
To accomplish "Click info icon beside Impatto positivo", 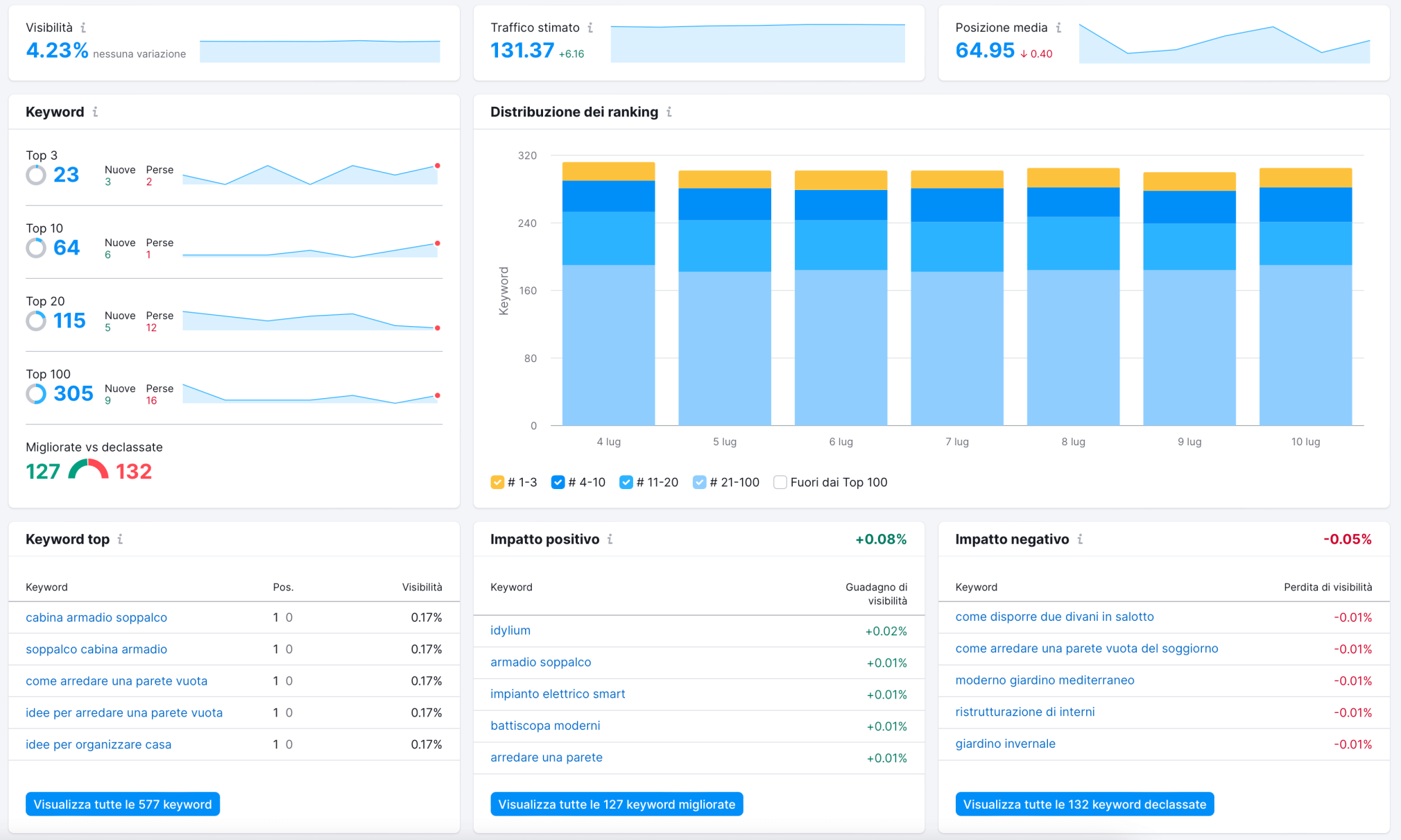I will (610, 539).
